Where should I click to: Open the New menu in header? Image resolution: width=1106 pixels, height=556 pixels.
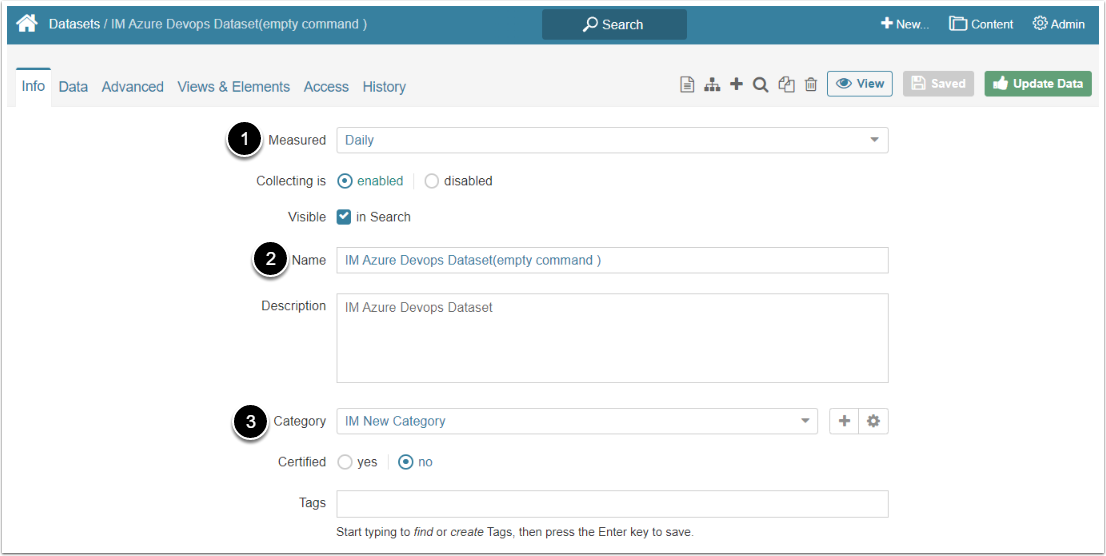click(904, 24)
